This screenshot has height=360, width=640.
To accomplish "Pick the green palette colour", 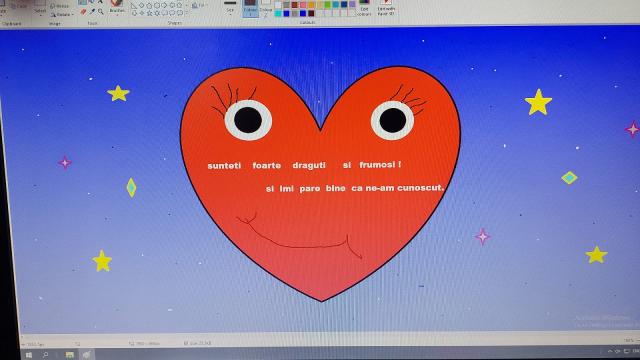I will tap(327, 5).
